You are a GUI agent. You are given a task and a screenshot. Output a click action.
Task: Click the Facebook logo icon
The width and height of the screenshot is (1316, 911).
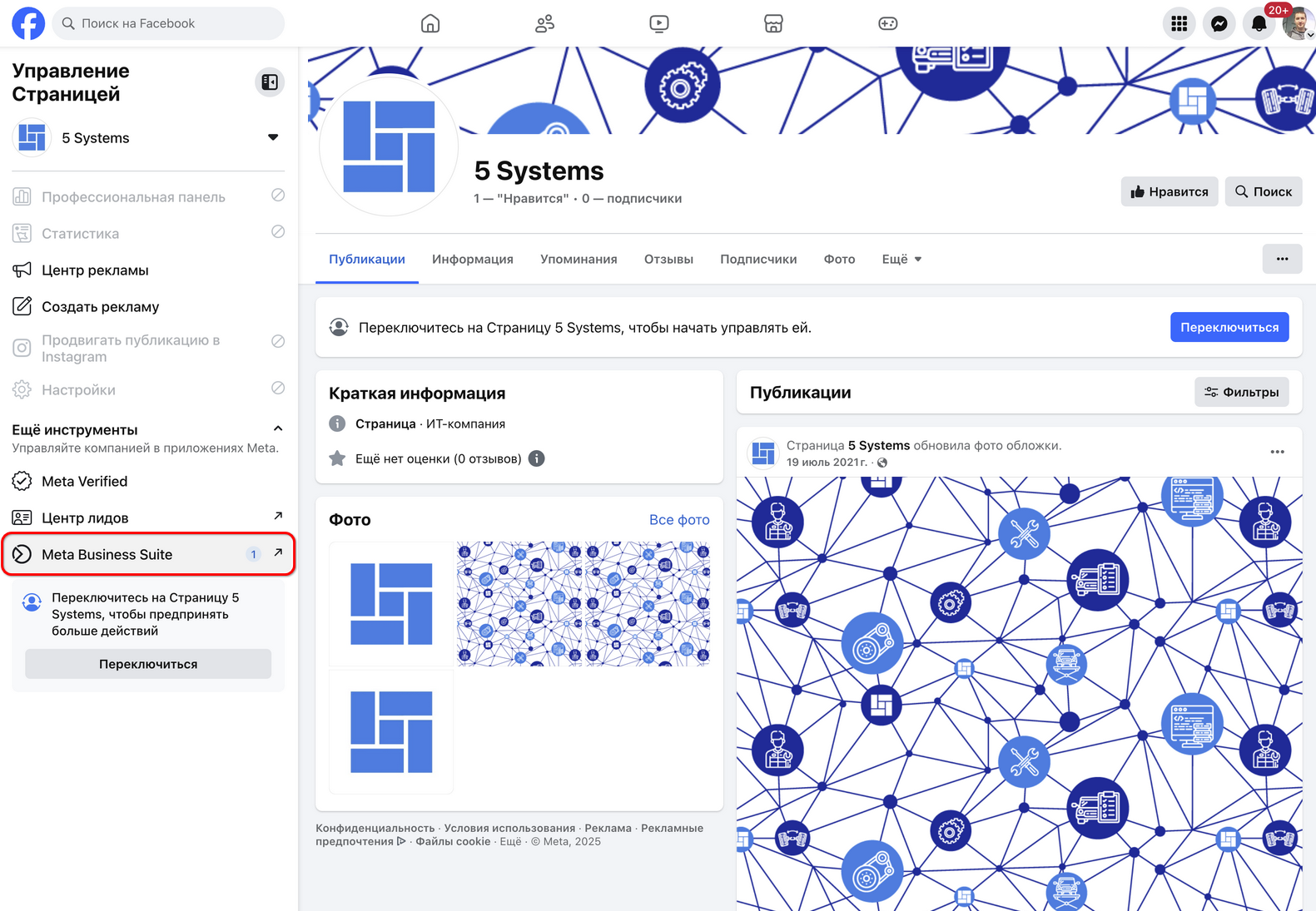[x=28, y=23]
